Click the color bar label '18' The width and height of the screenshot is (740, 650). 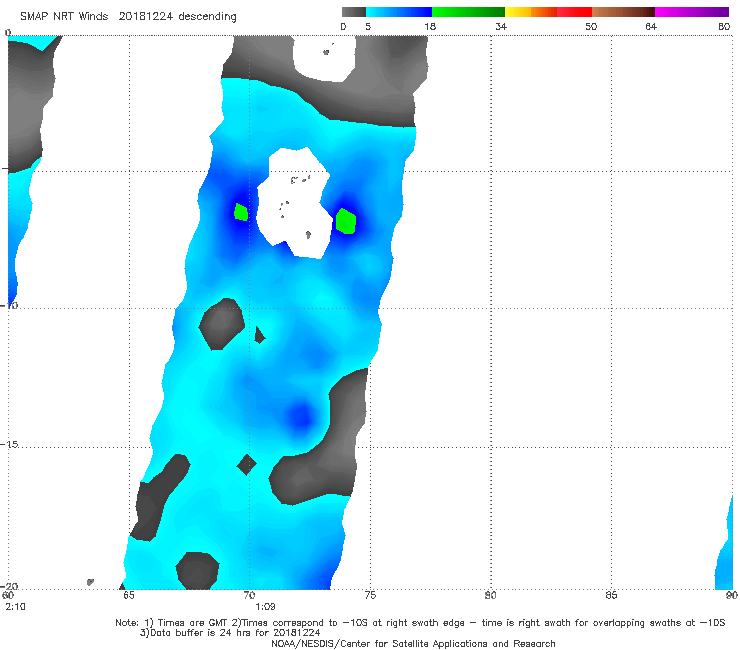tap(430, 26)
